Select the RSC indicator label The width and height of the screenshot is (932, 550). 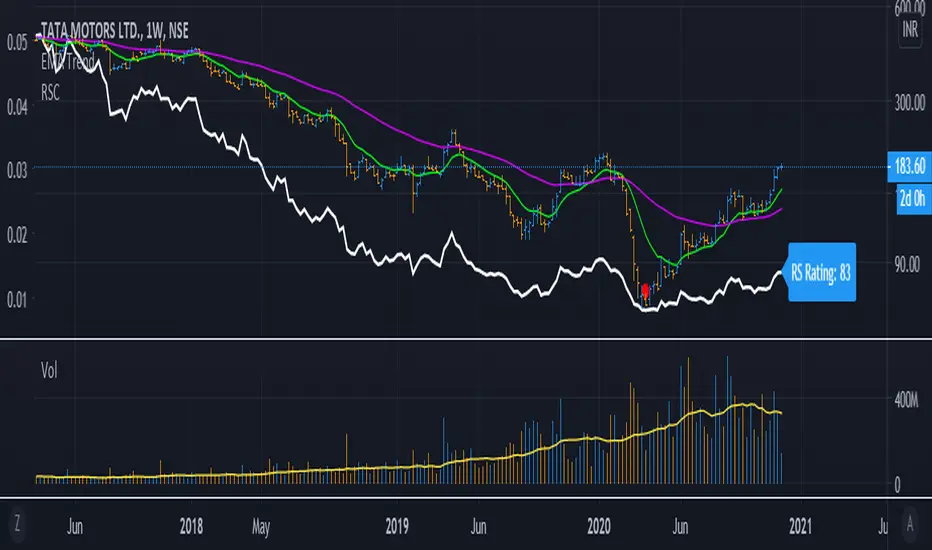[52, 87]
